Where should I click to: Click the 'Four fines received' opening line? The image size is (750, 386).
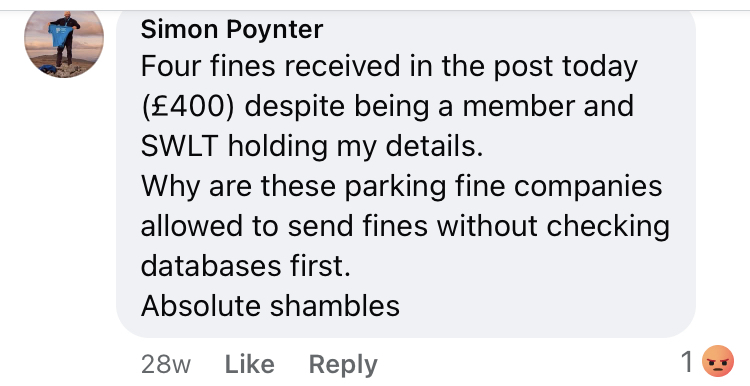tap(389, 67)
